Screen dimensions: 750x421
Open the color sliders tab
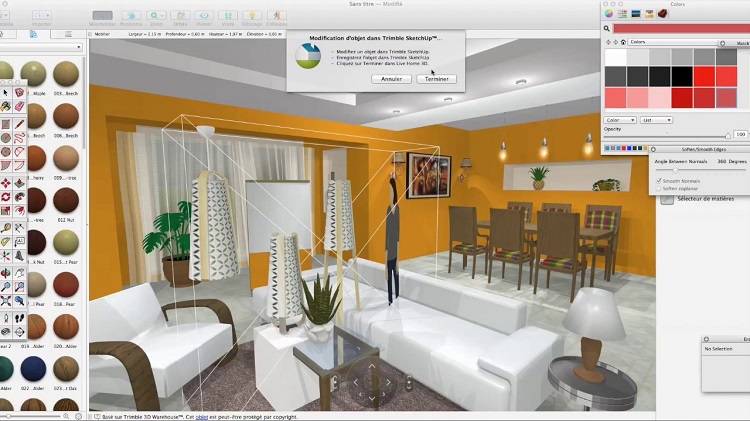pyautogui.click(x=622, y=14)
